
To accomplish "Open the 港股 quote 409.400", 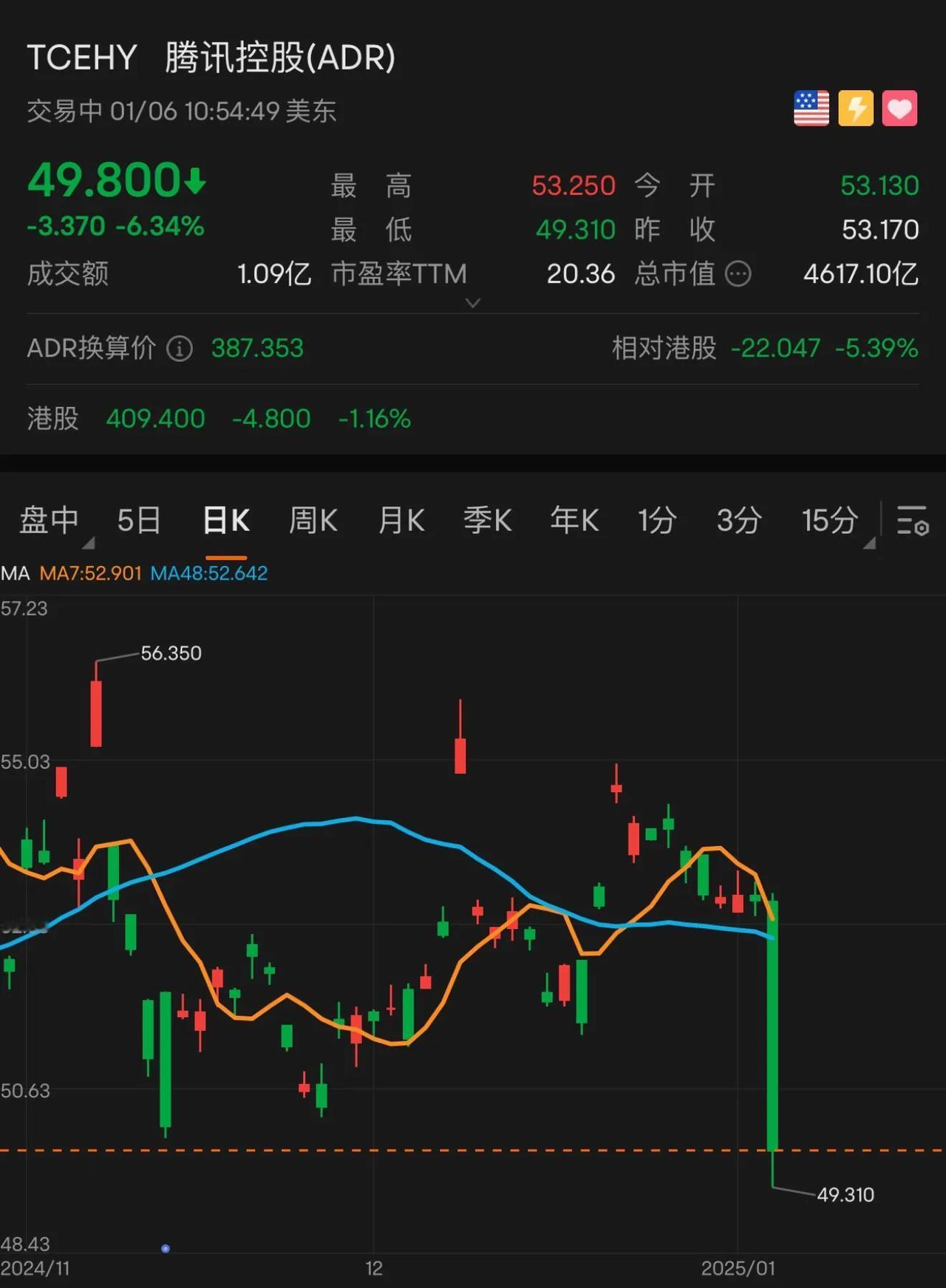I will (155, 419).
